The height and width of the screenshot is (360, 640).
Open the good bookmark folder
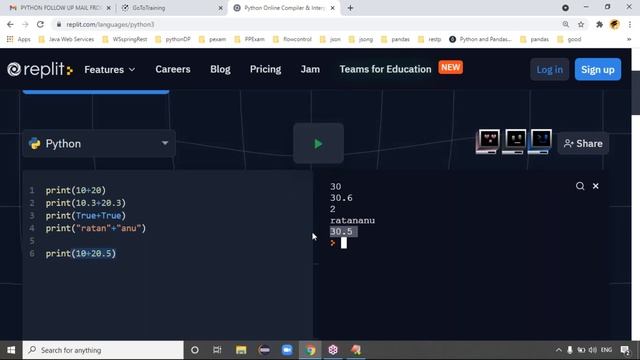(x=569, y=39)
